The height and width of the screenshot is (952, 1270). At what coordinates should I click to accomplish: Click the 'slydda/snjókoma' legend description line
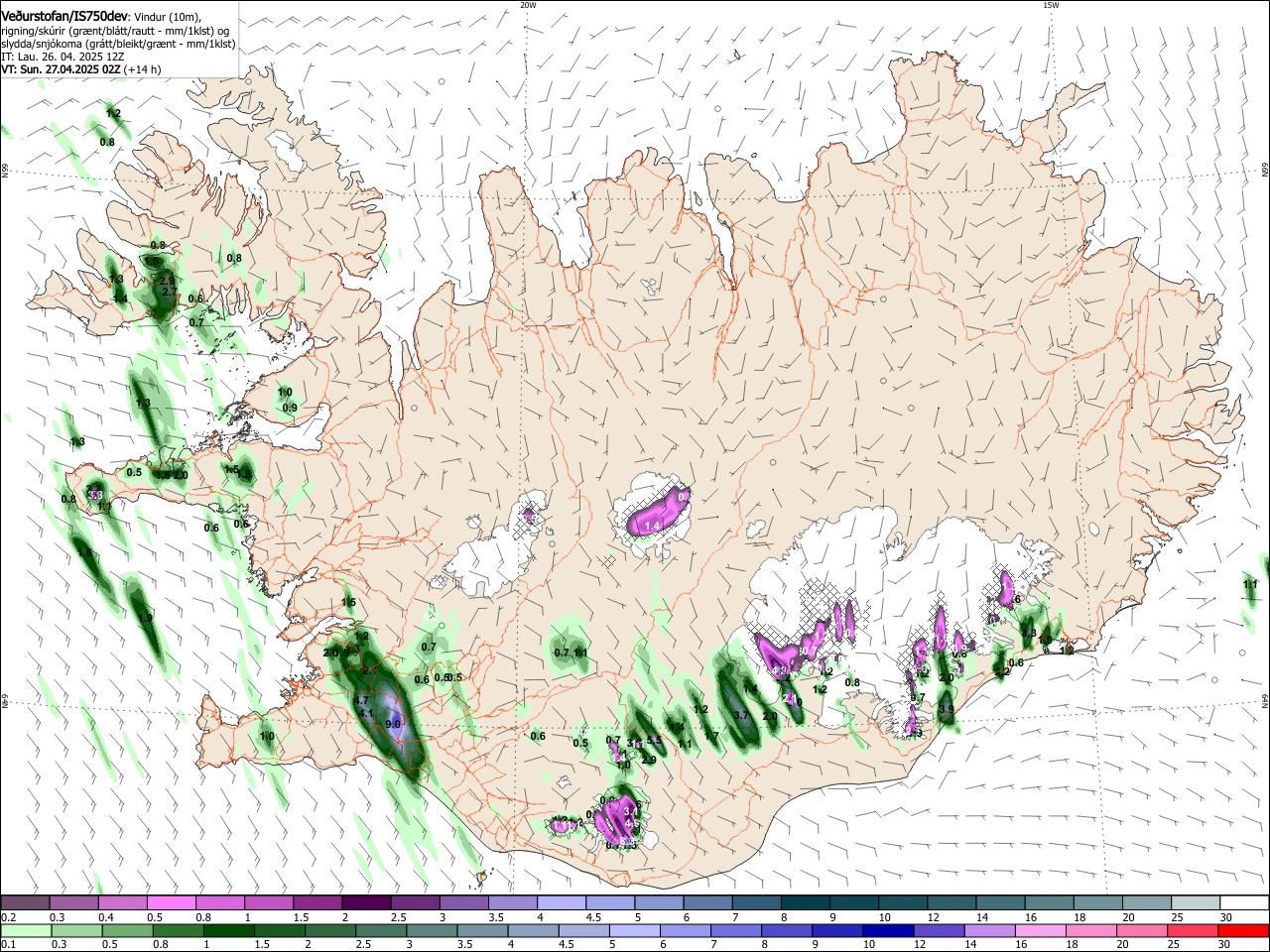tap(118, 44)
